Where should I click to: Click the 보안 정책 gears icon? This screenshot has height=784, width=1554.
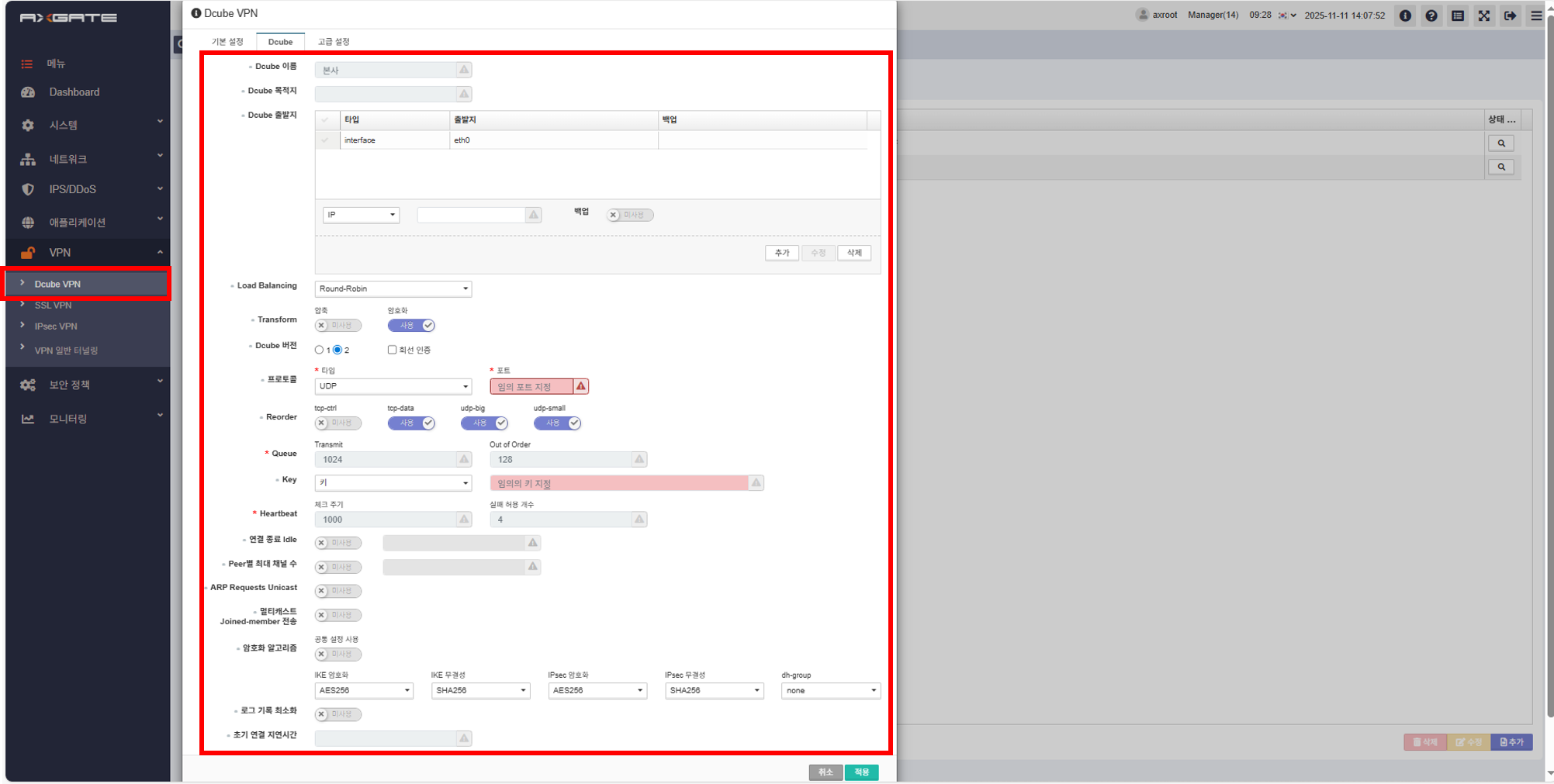[x=28, y=385]
